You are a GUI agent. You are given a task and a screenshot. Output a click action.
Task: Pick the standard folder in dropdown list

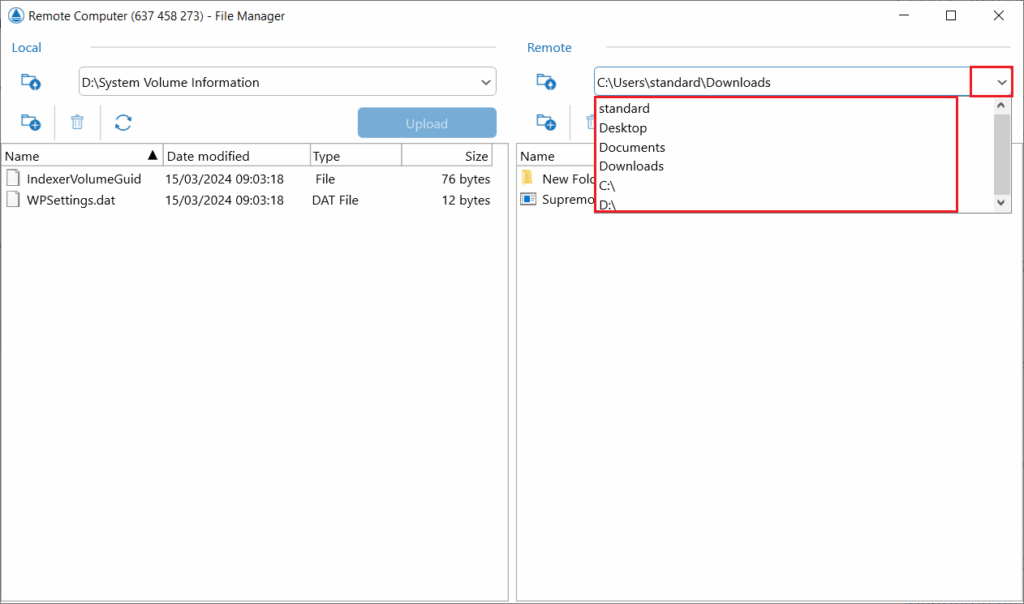(625, 108)
